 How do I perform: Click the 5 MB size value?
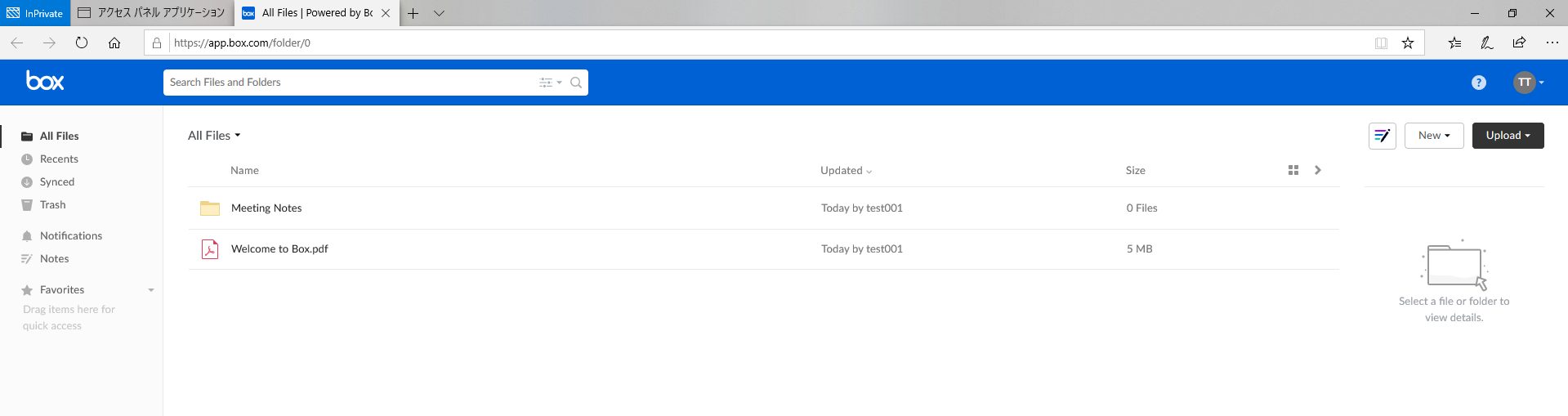point(1139,249)
